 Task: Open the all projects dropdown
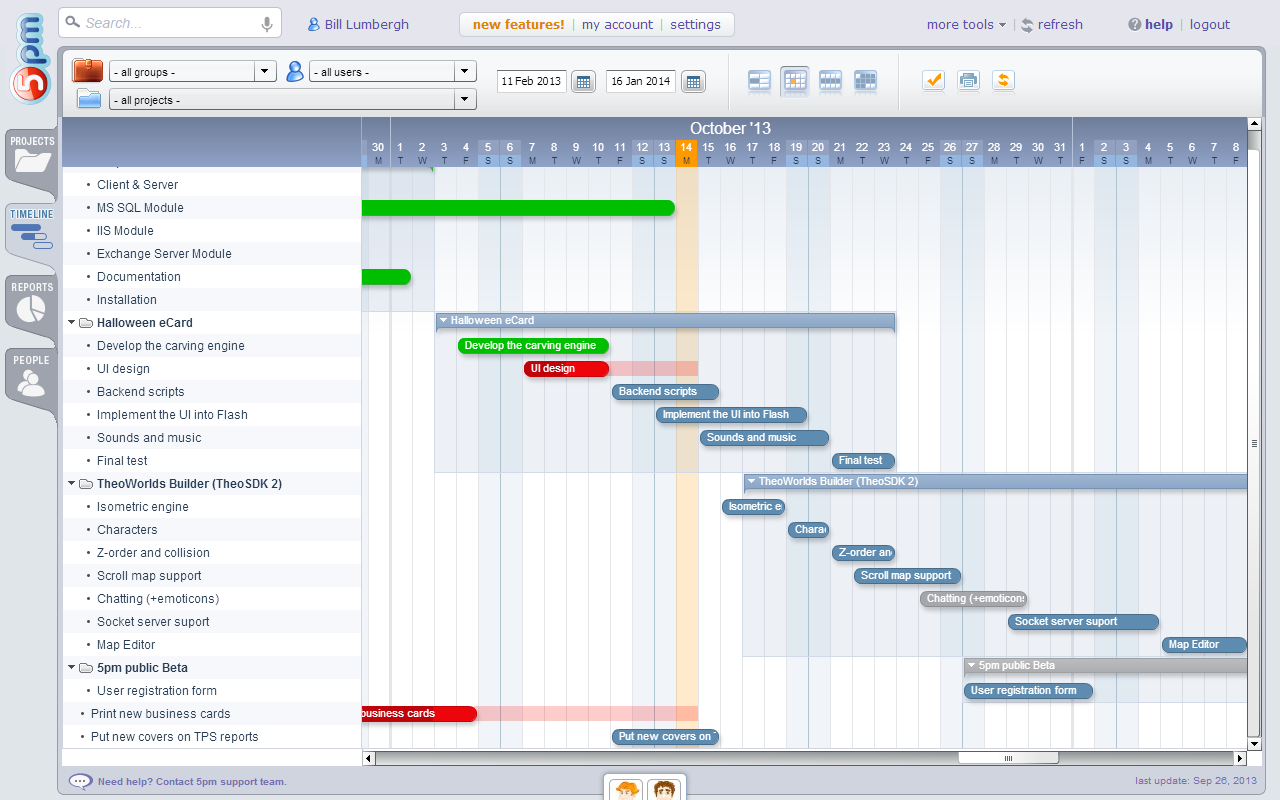coord(293,100)
